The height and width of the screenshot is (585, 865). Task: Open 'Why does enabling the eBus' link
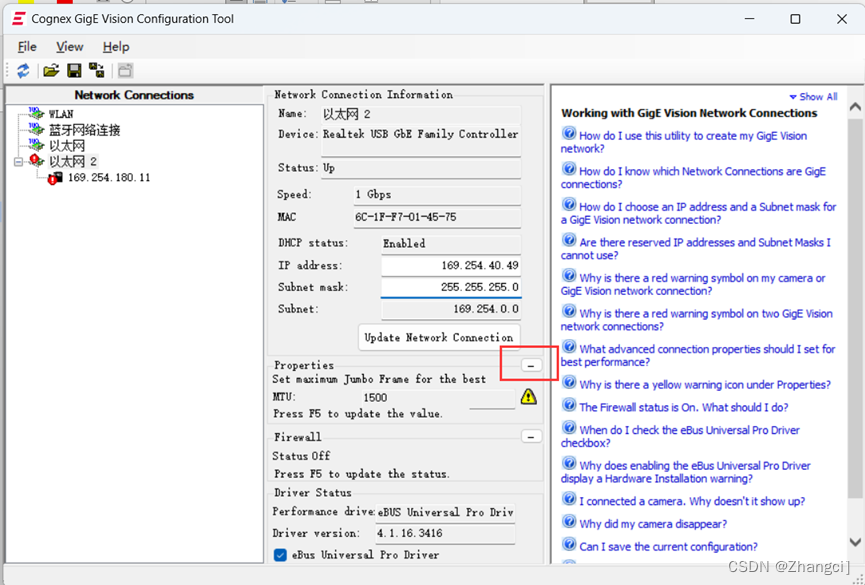[x=686, y=472]
